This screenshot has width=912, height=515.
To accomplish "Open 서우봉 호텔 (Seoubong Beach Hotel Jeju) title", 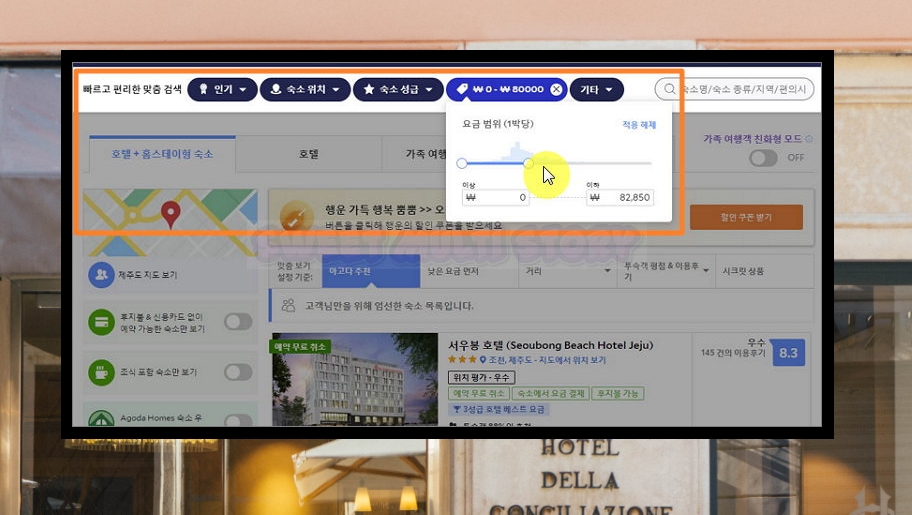I will (550, 345).
